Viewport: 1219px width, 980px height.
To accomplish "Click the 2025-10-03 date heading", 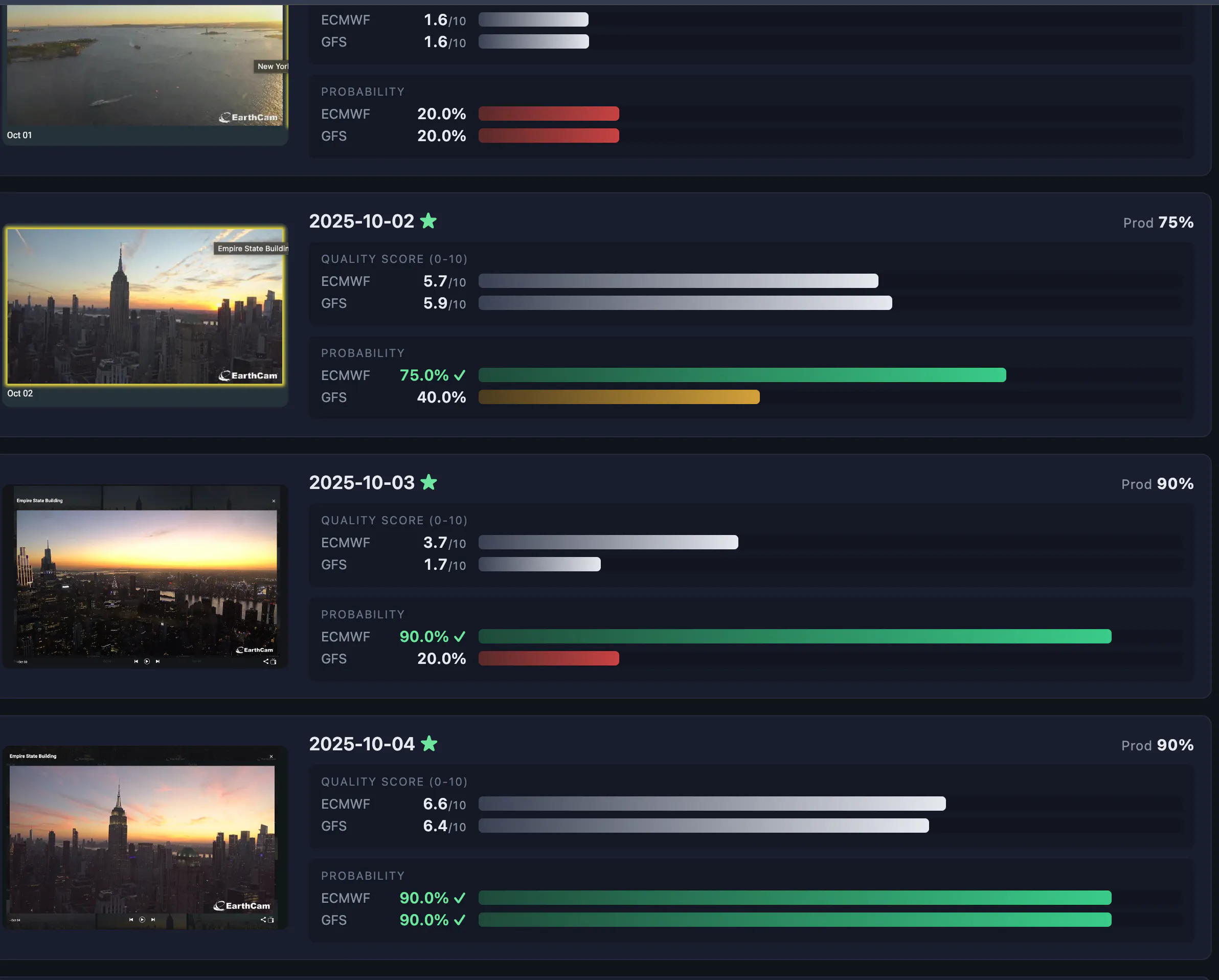I will click(362, 482).
